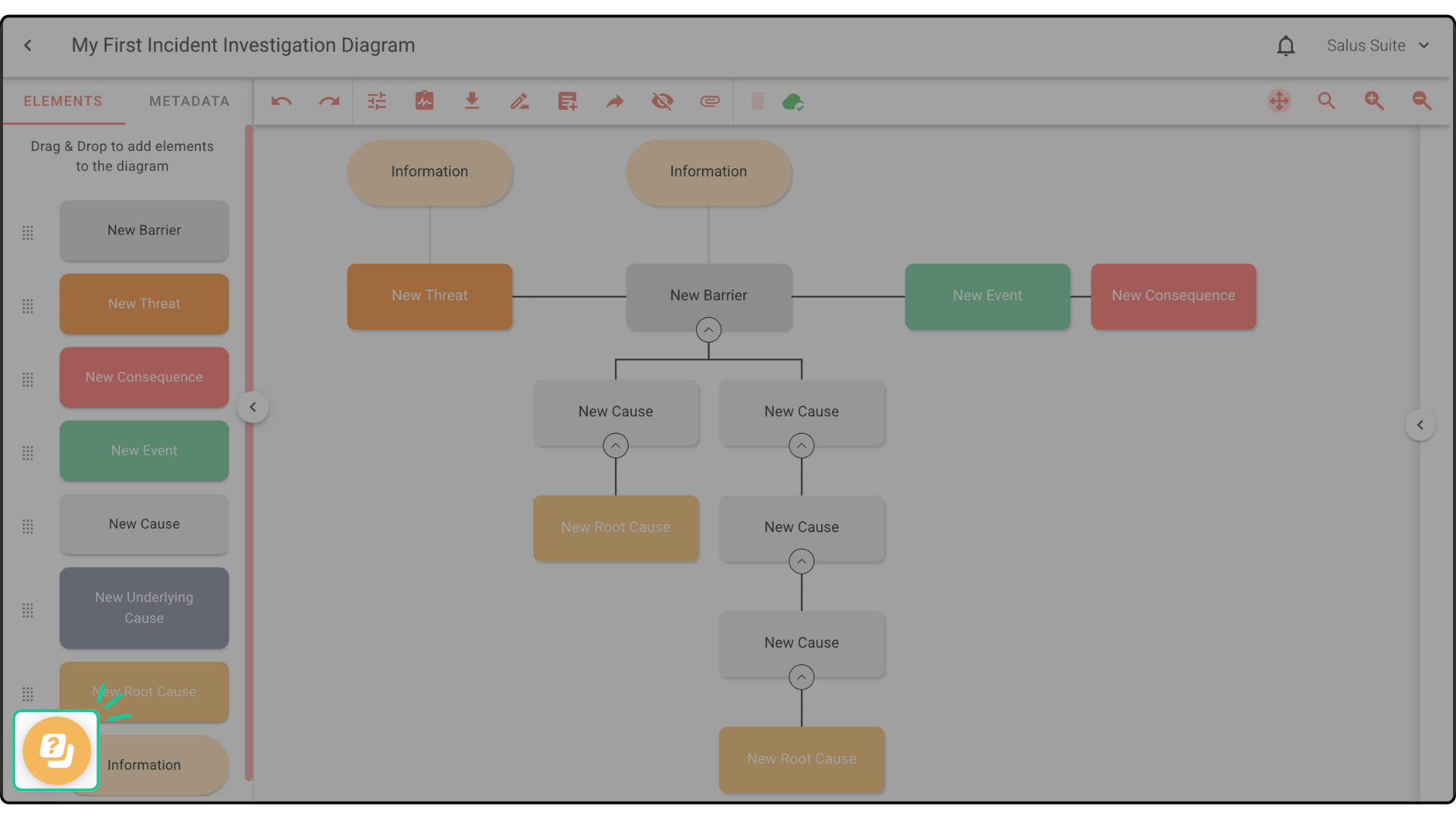Viewport: 1456px width, 819px height.
Task: Collapse children under New Barrier node
Action: pos(708,330)
